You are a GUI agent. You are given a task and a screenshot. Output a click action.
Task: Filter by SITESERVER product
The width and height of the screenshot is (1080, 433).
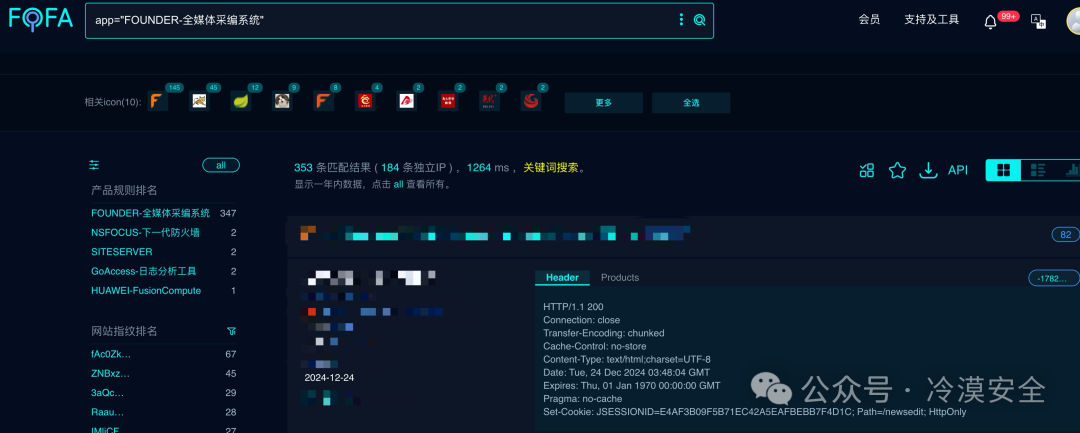click(122, 252)
